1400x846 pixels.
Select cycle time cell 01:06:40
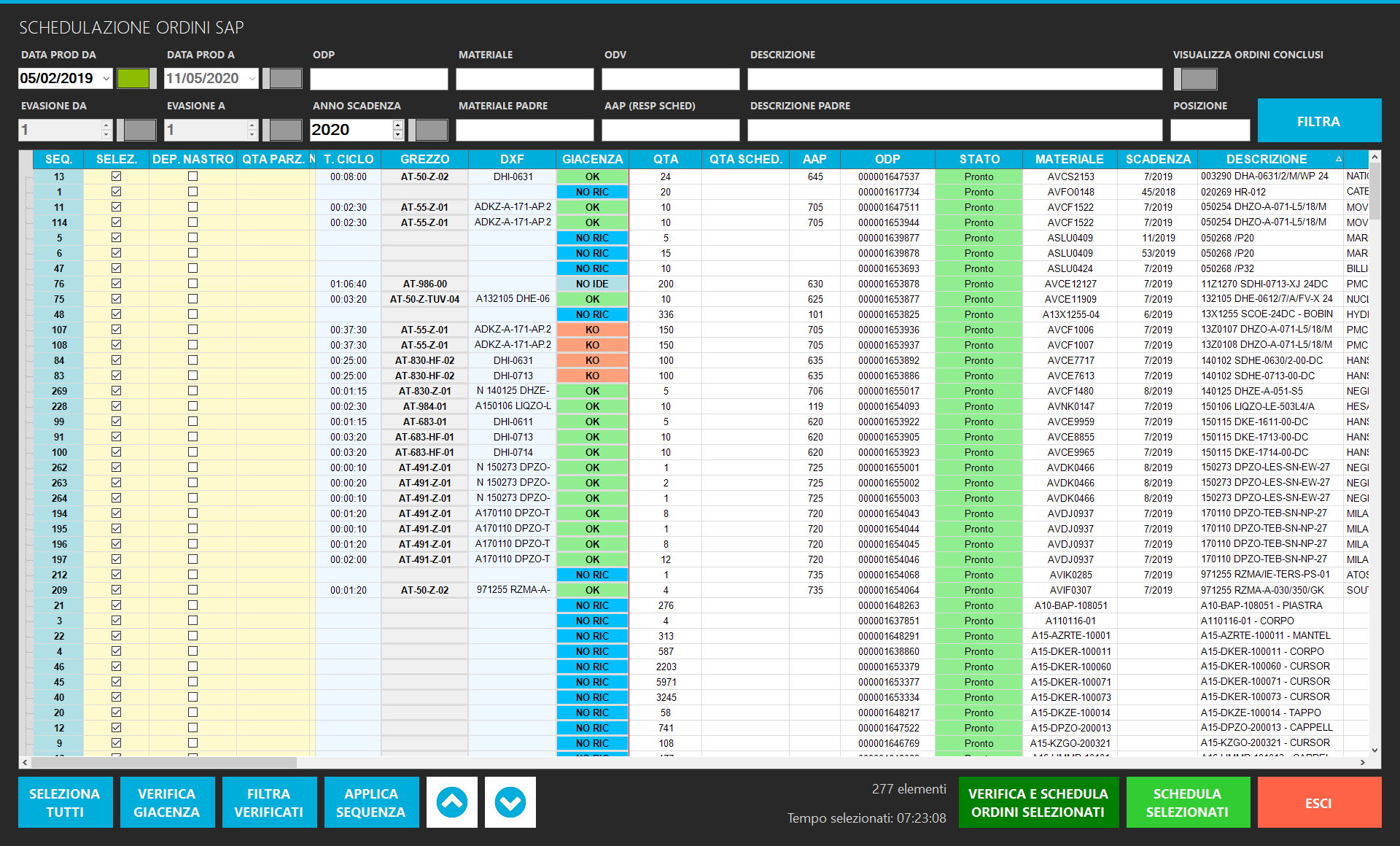[349, 284]
